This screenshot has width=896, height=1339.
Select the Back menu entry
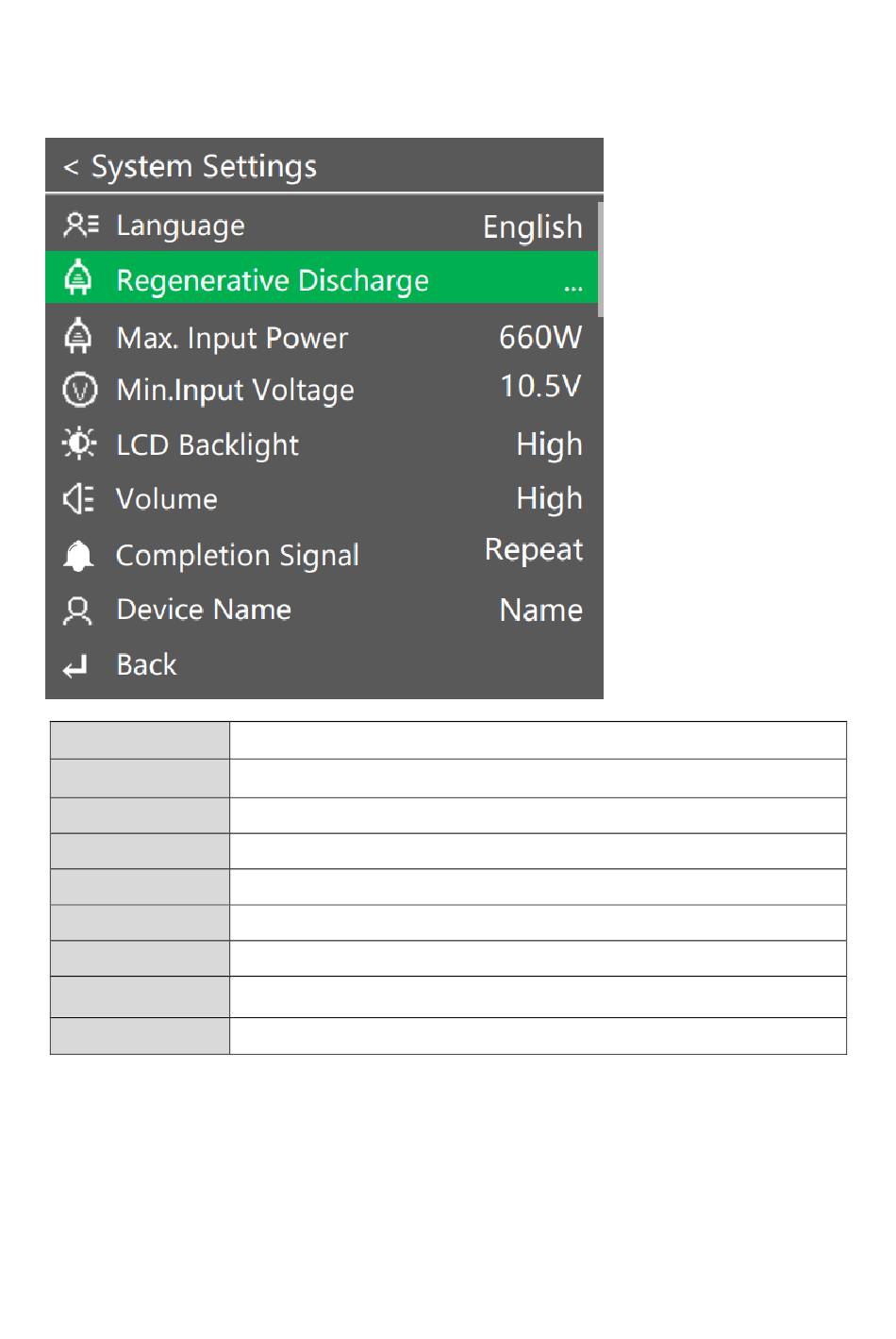[322, 664]
